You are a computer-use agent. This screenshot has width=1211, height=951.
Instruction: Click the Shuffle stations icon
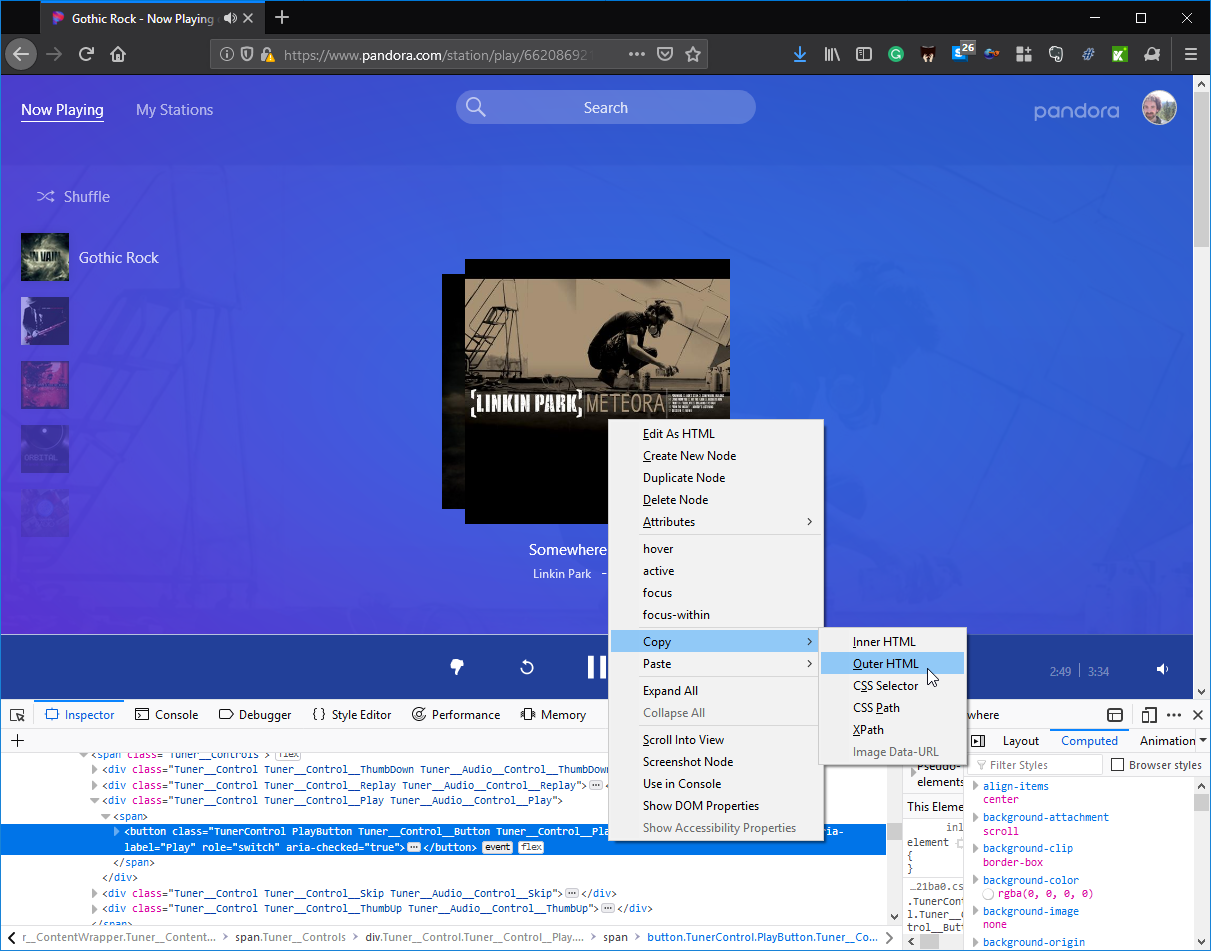click(46, 197)
